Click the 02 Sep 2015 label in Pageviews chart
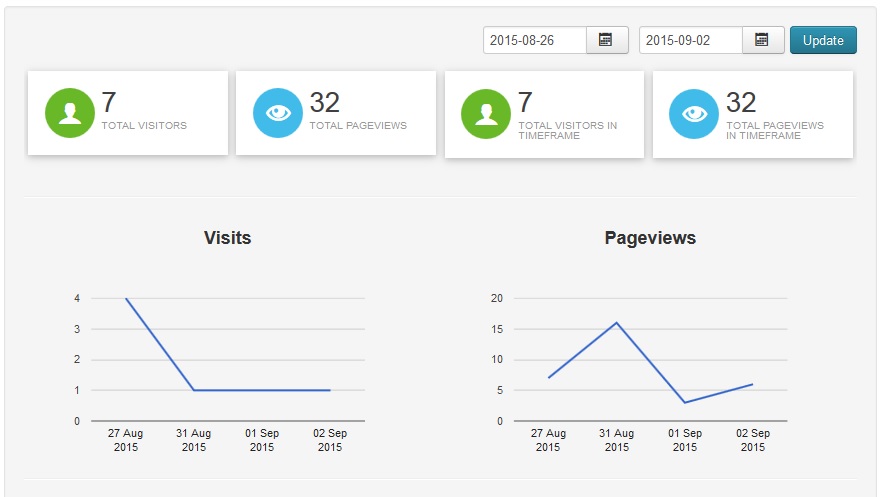882x497 pixels. [x=753, y=440]
